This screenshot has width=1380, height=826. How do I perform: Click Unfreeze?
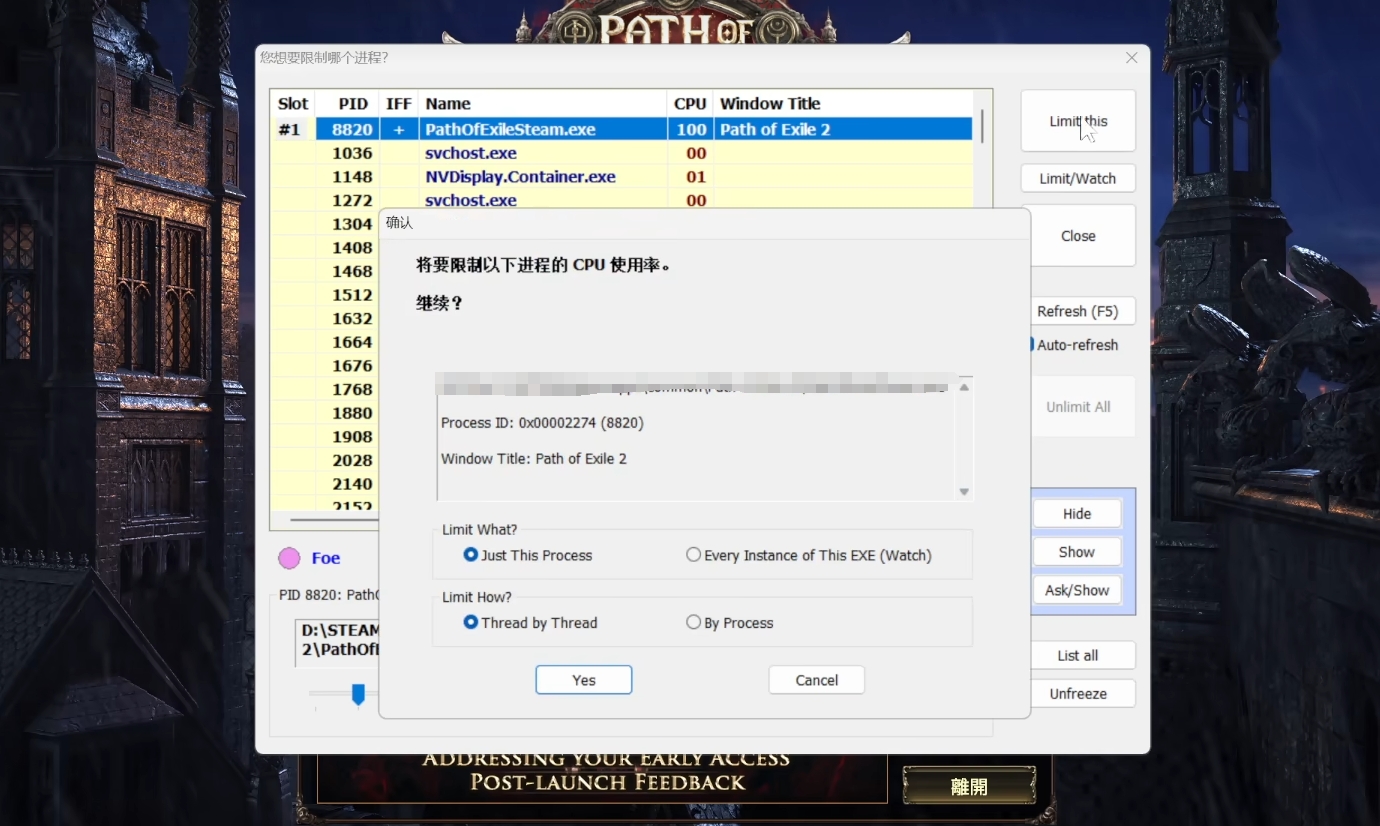pos(1082,692)
